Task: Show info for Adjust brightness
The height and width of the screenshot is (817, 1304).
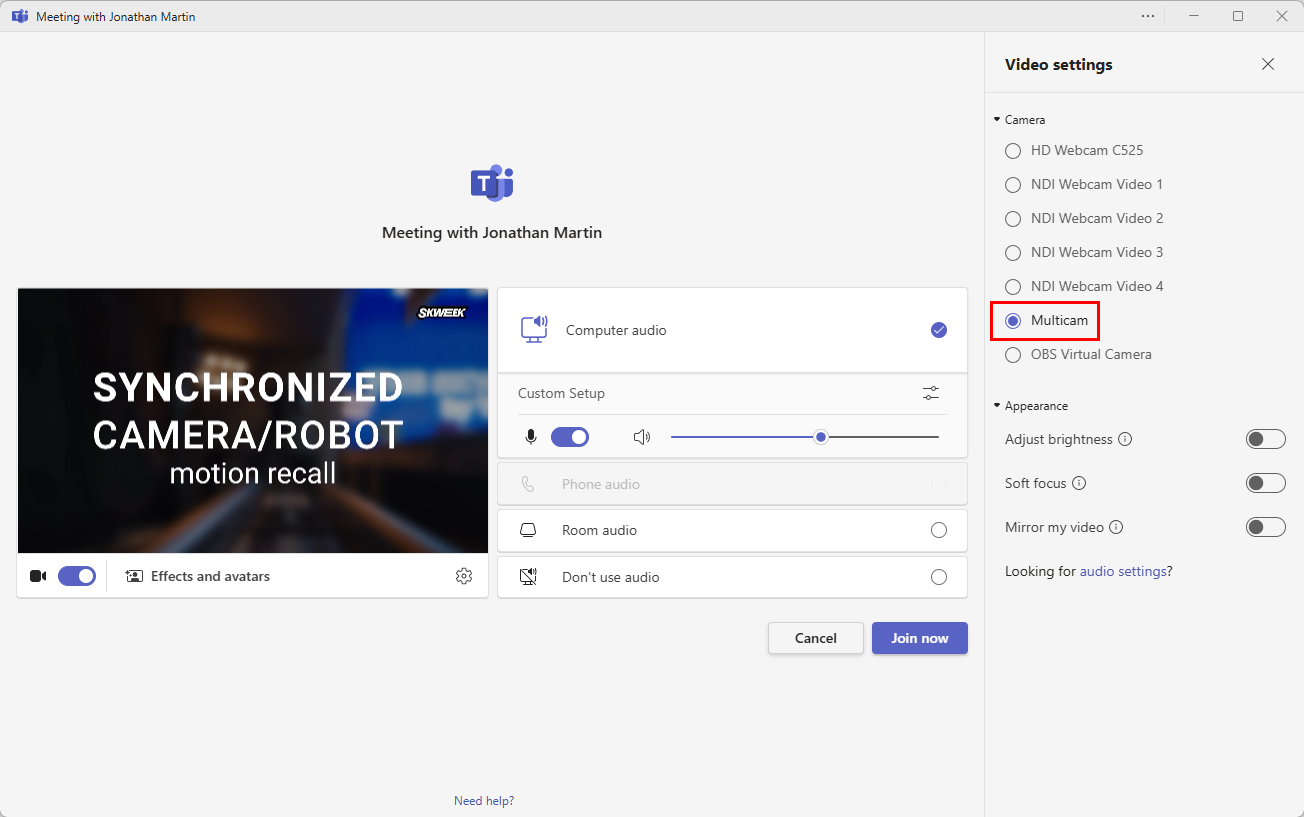Action: 1125,439
